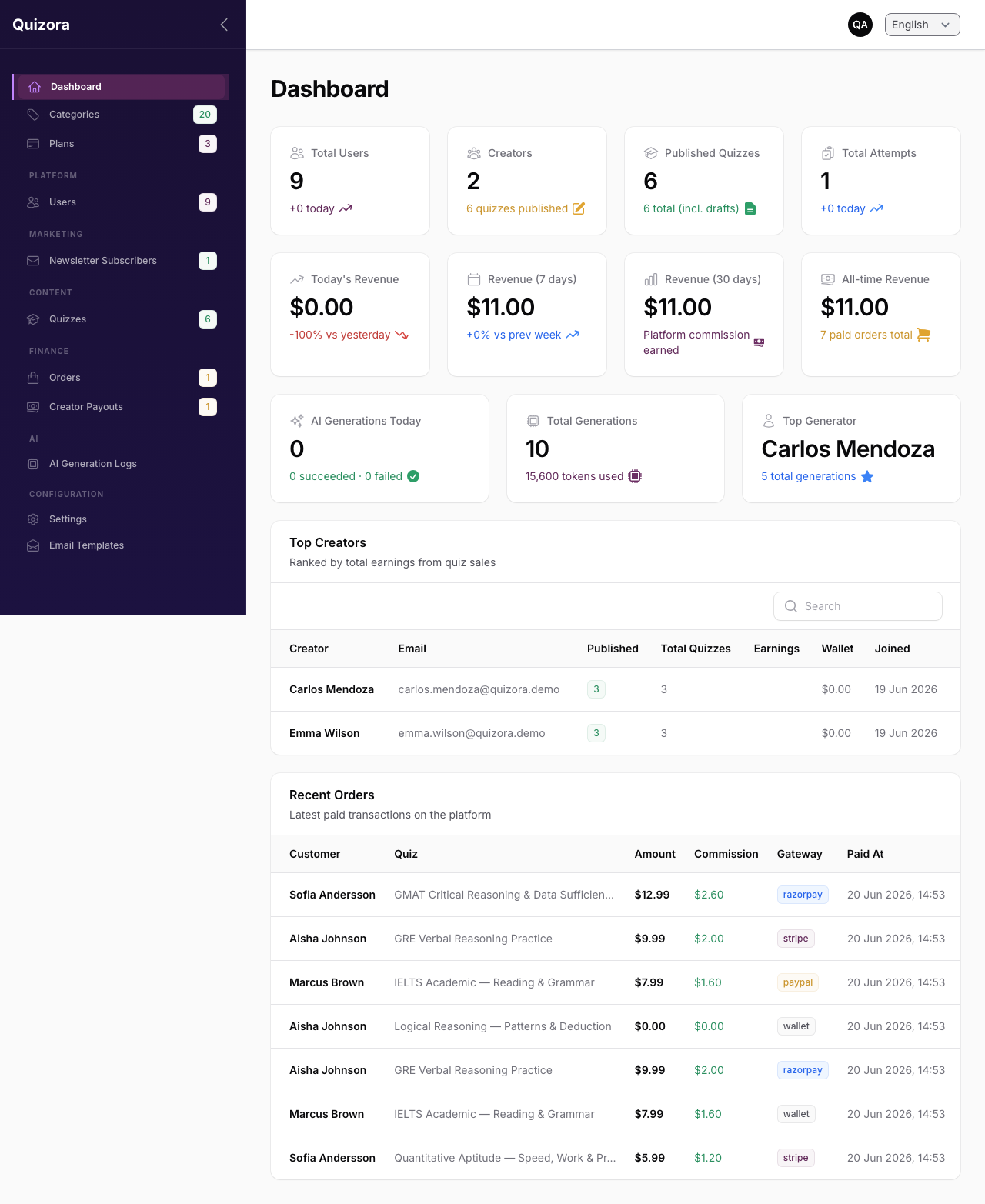The height and width of the screenshot is (1204, 985).
Task: Click the $12.99 amount cell
Action: (652, 895)
